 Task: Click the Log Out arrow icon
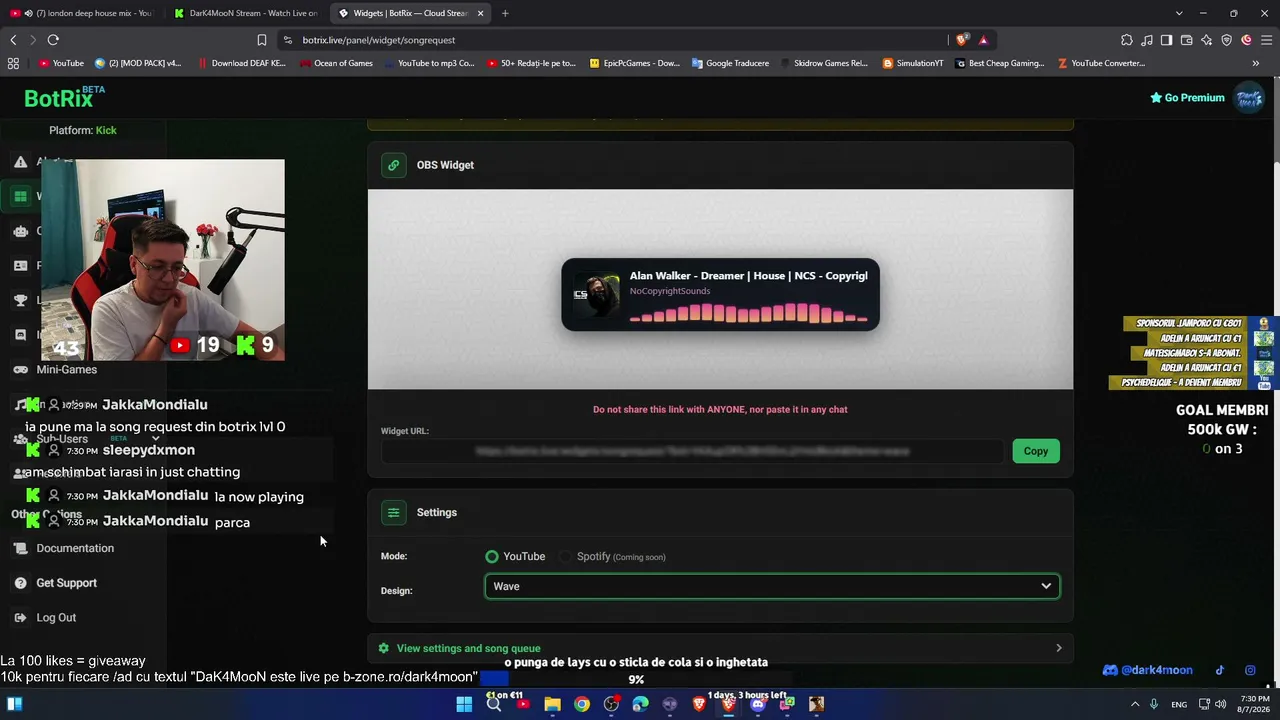tap(20, 618)
